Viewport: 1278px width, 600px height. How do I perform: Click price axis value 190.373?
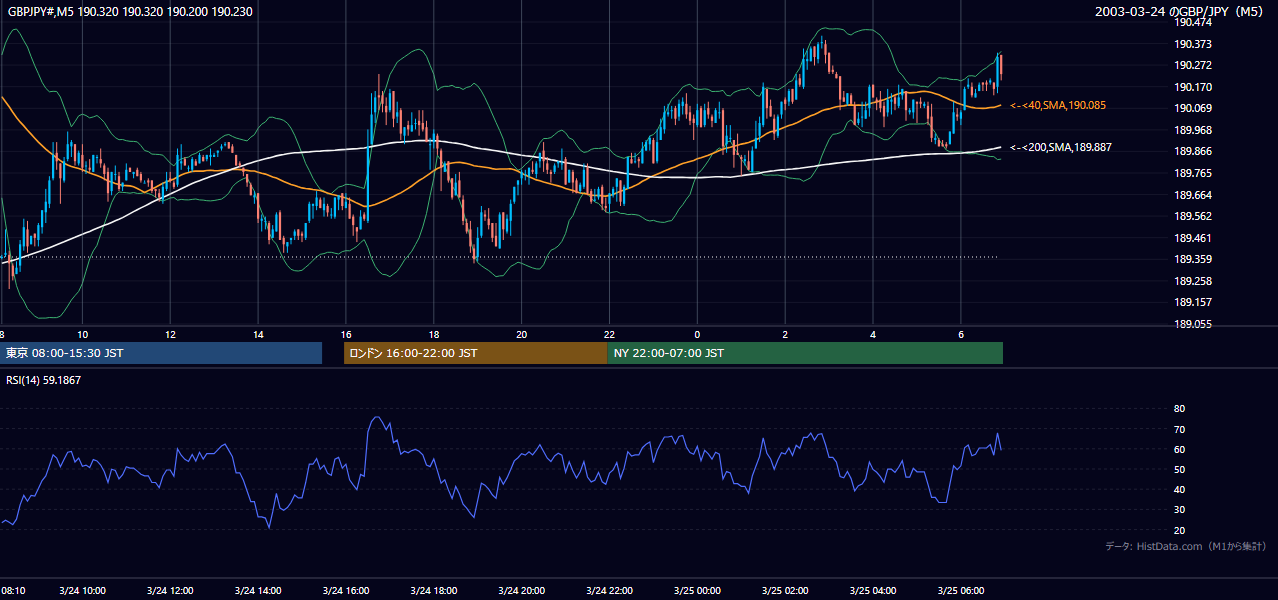click(x=1192, y=44)
